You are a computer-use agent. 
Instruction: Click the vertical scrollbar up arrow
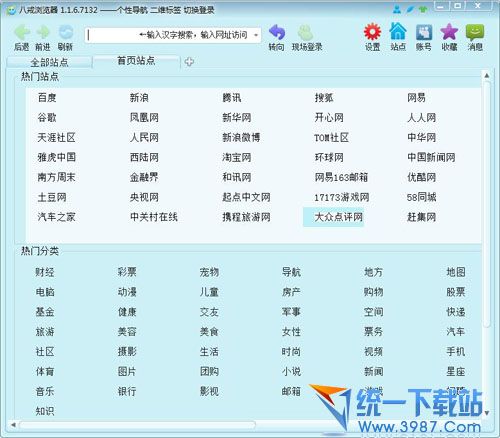(x=487, y=76)
